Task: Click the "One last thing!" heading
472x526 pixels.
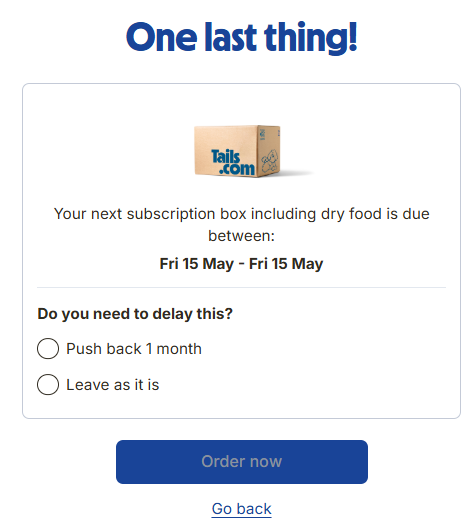Action: (242, 37)
